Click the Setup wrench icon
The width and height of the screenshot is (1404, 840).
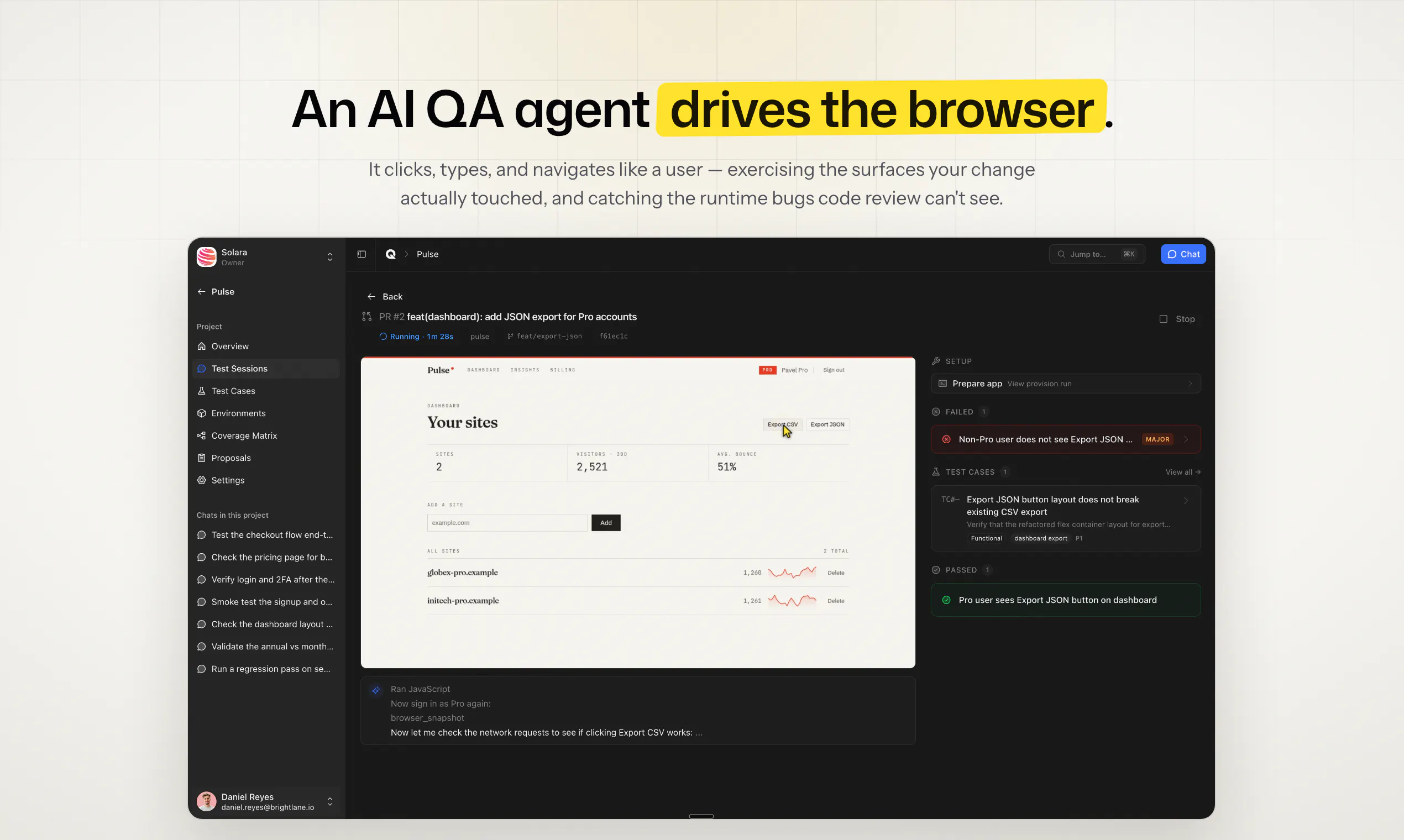(936, 361)
